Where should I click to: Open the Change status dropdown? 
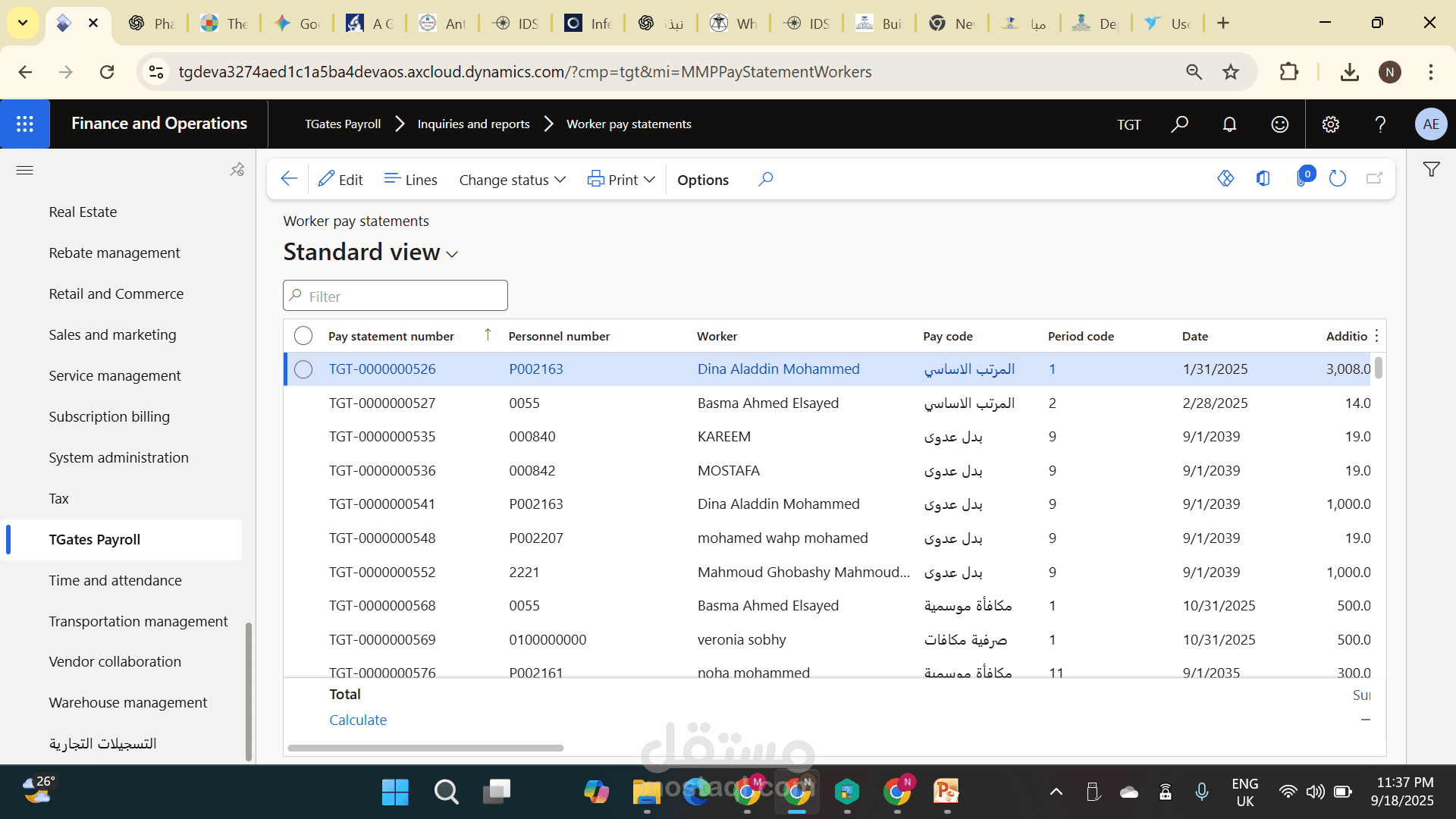click(x=512, y=180)
